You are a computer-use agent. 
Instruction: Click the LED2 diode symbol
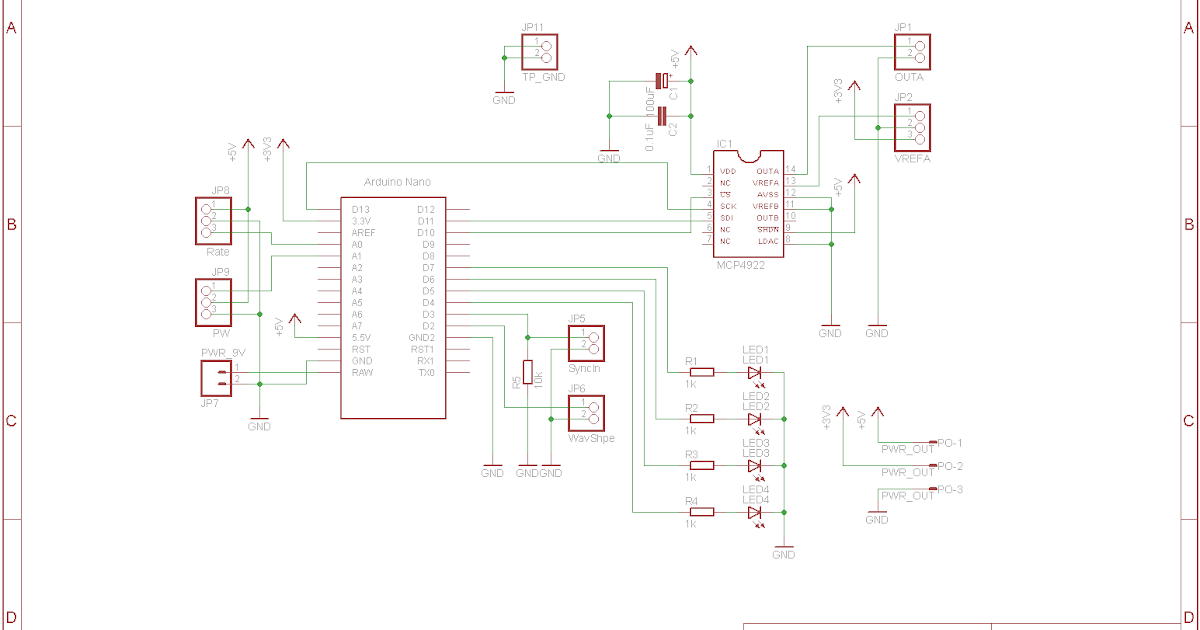755,421
